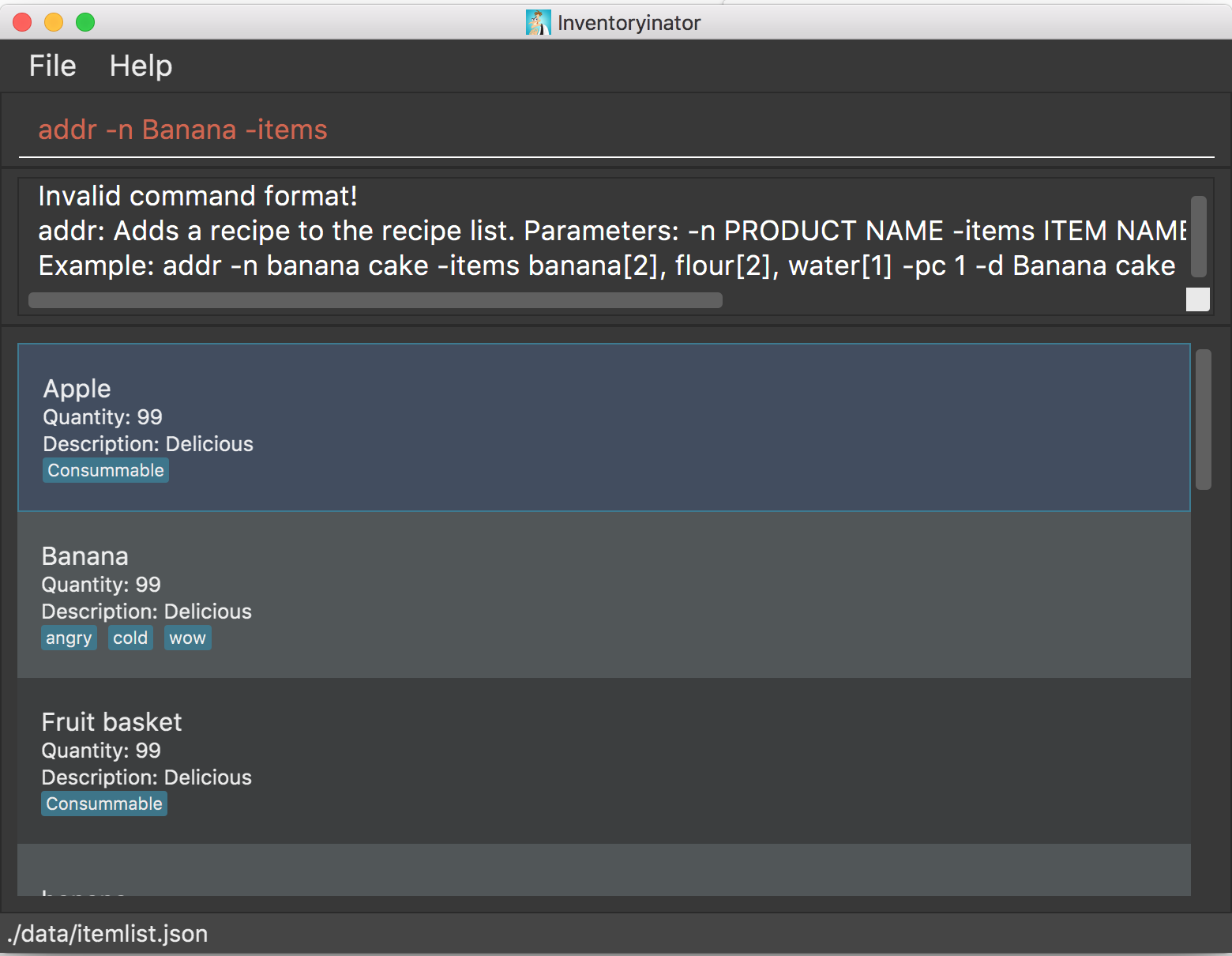Screen dimensions: 1232x956
Task: Click the item list vertical scrollbar
Action: coord(1203,420)
